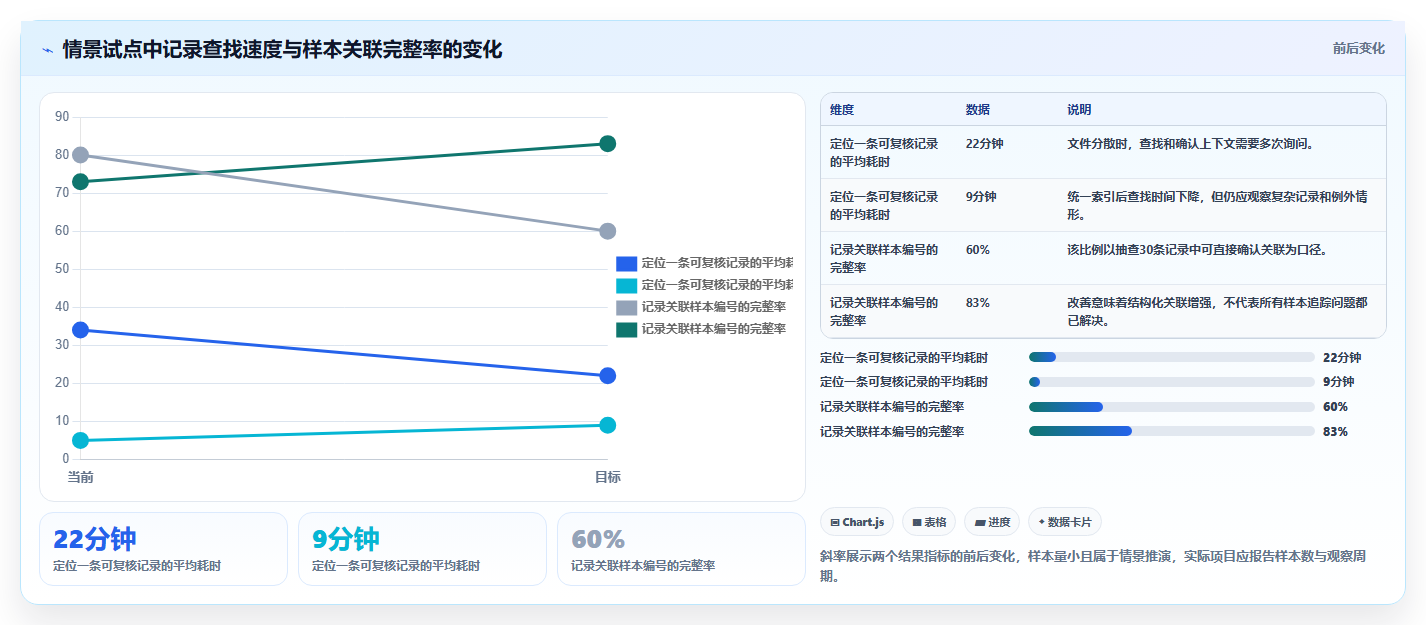Click the progress bar labeled 9分钟
This screenshot has width=1426, height=625.
click(x=1171, y=382)
